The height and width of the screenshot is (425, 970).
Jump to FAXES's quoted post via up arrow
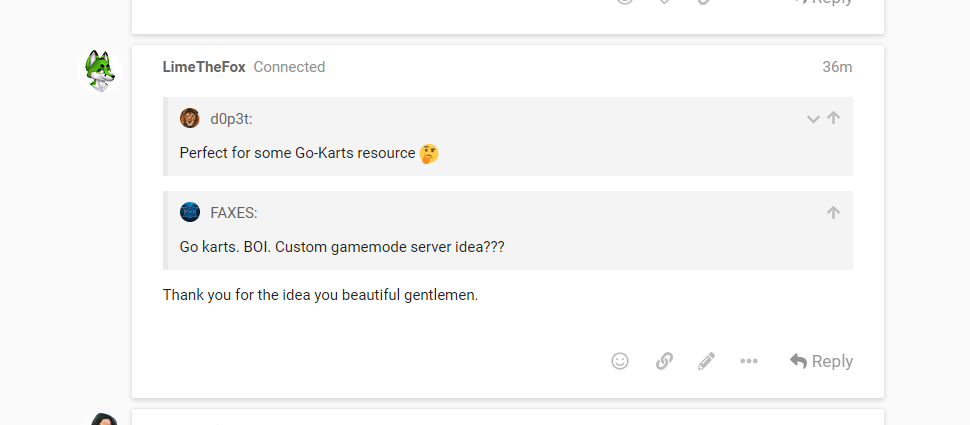tap(833, 213)
